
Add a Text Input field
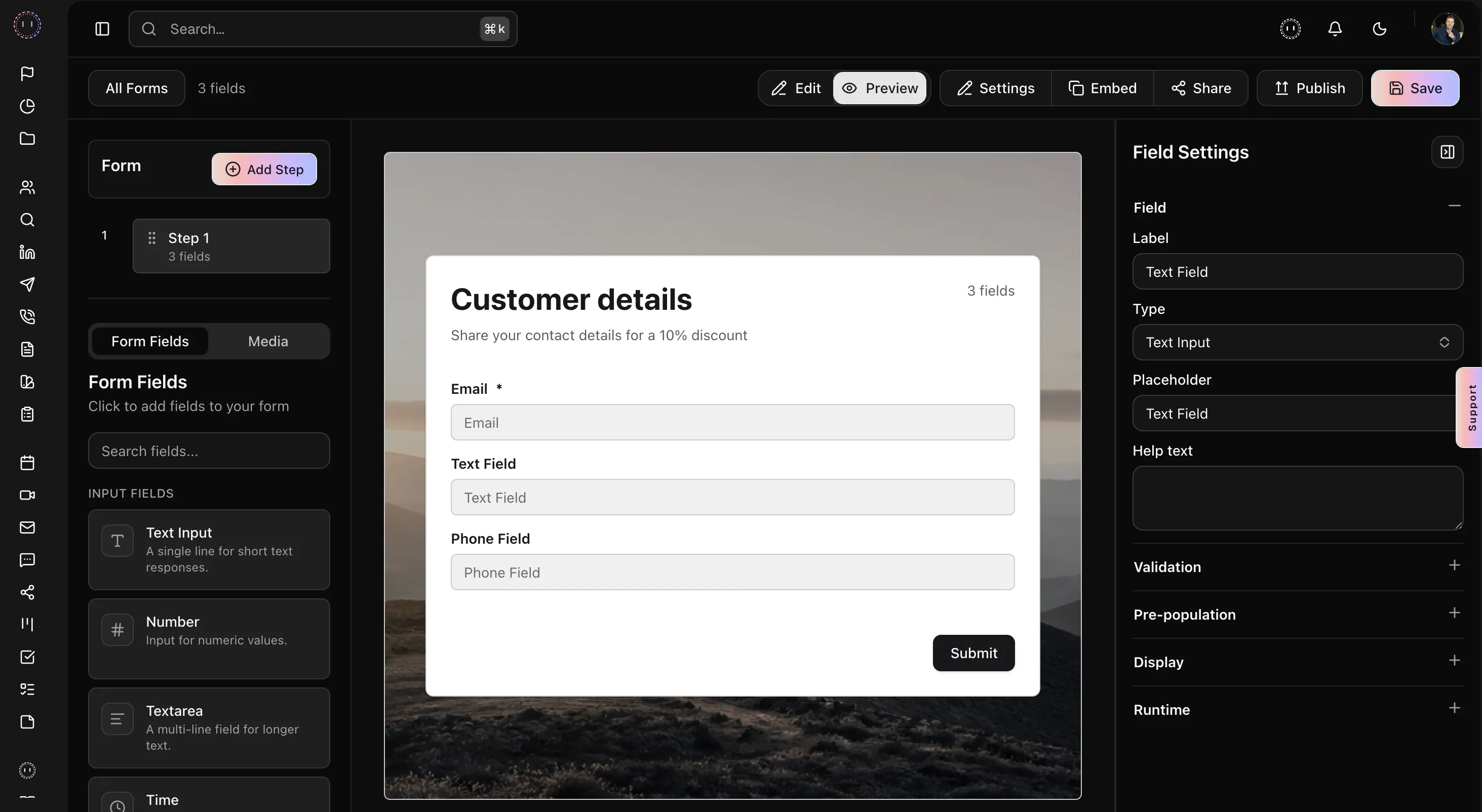(209, 550)
